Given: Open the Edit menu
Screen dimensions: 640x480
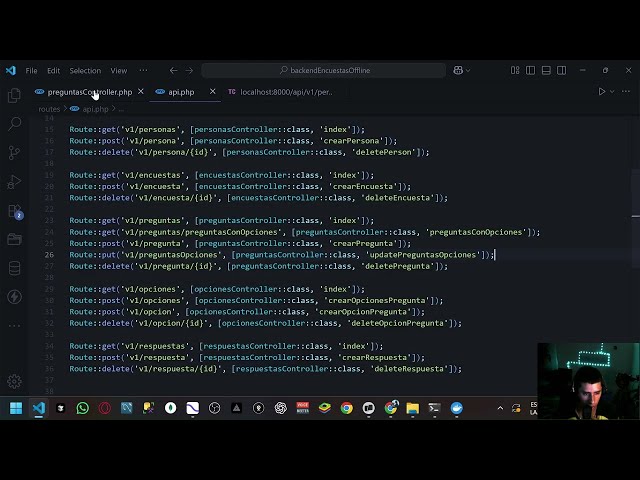Looking at the screenshot, I should tap(53, 71).
